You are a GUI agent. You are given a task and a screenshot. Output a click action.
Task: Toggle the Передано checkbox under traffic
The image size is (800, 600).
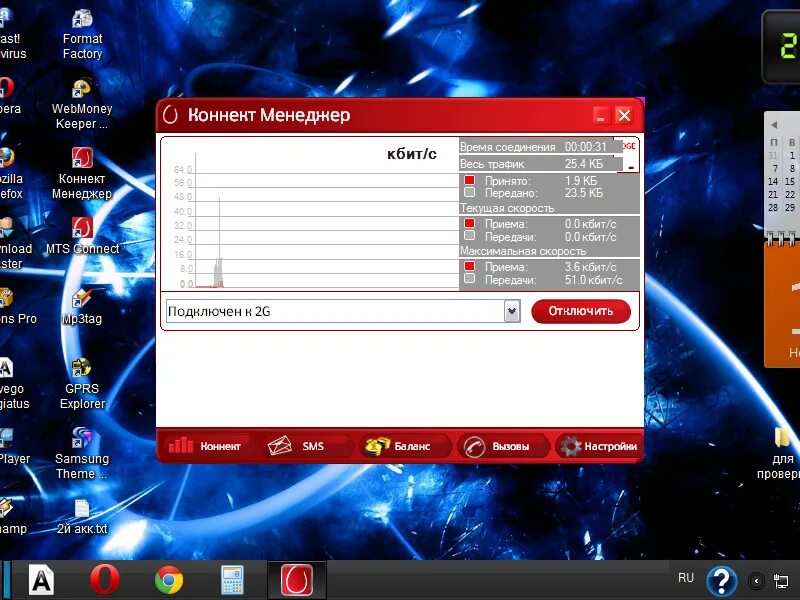coord(469,192)
